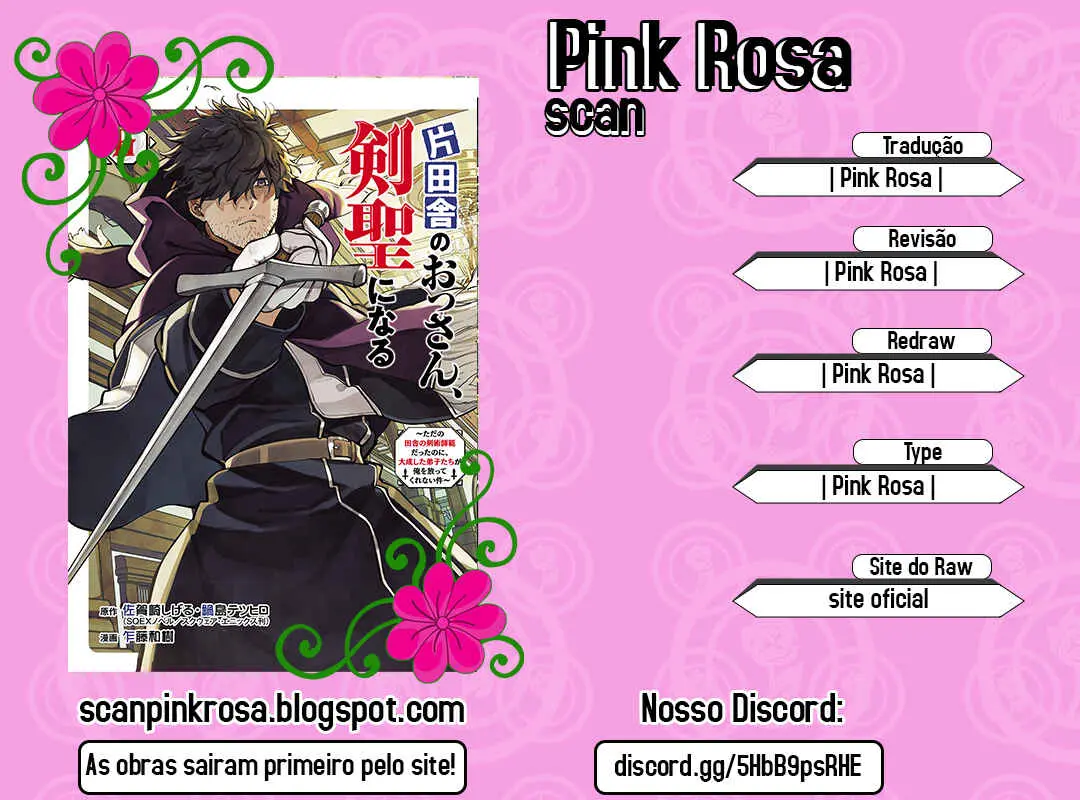Open the discord.gg/5HbB9psRHE invite link
The image size is (1080, 800).
[738, 766]
